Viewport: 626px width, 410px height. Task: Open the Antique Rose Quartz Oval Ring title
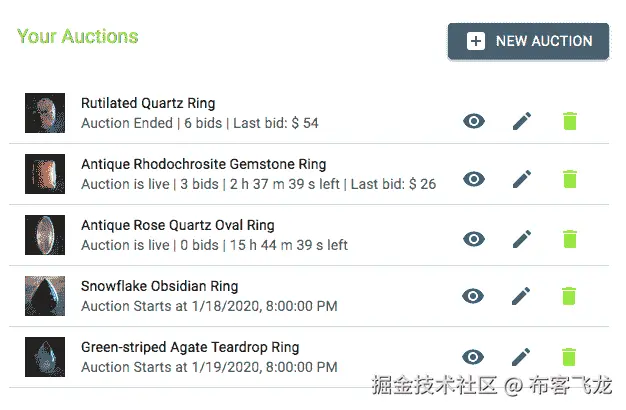click(x=177, y=225)
